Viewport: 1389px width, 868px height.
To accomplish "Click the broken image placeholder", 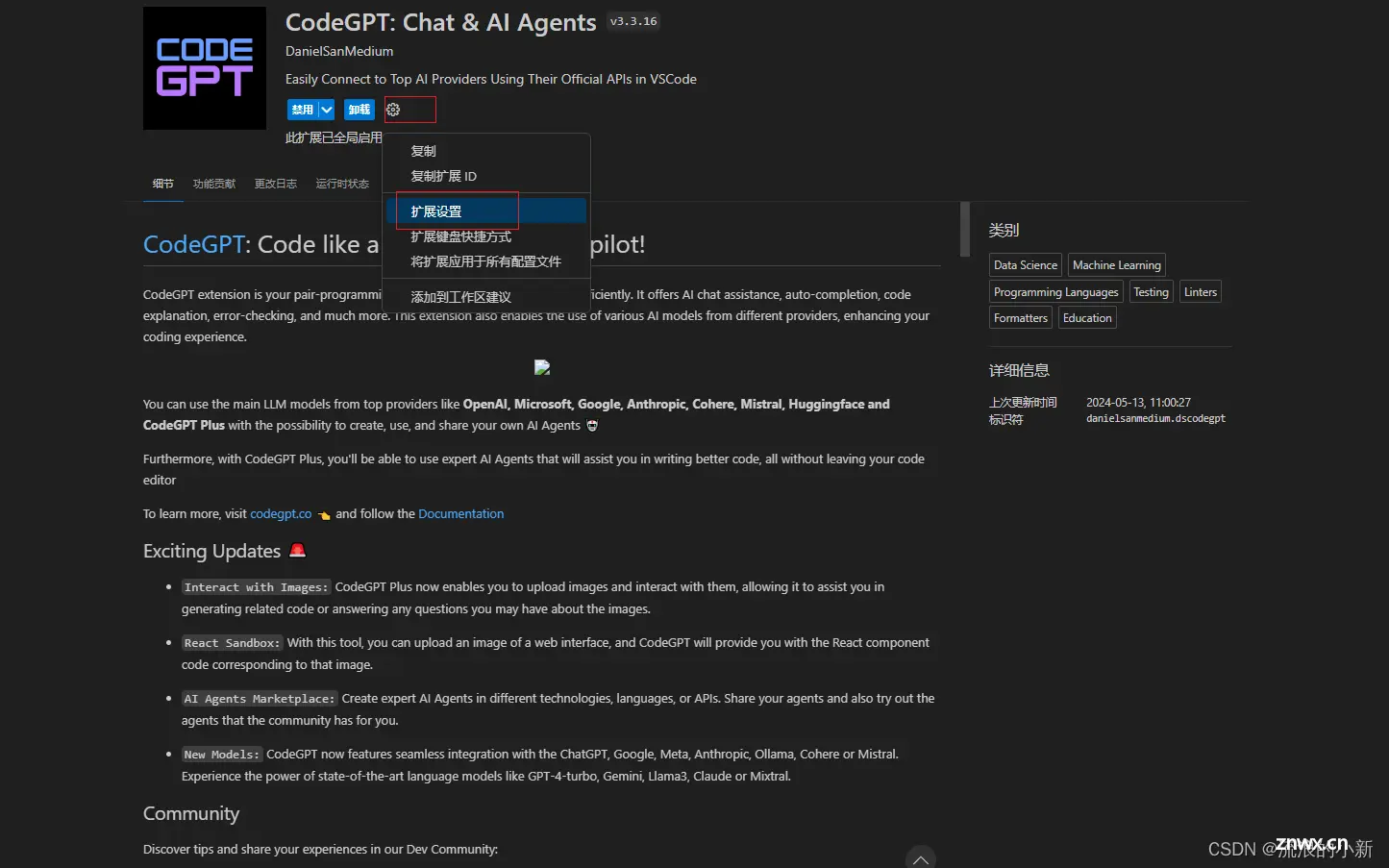I will 542,367.
